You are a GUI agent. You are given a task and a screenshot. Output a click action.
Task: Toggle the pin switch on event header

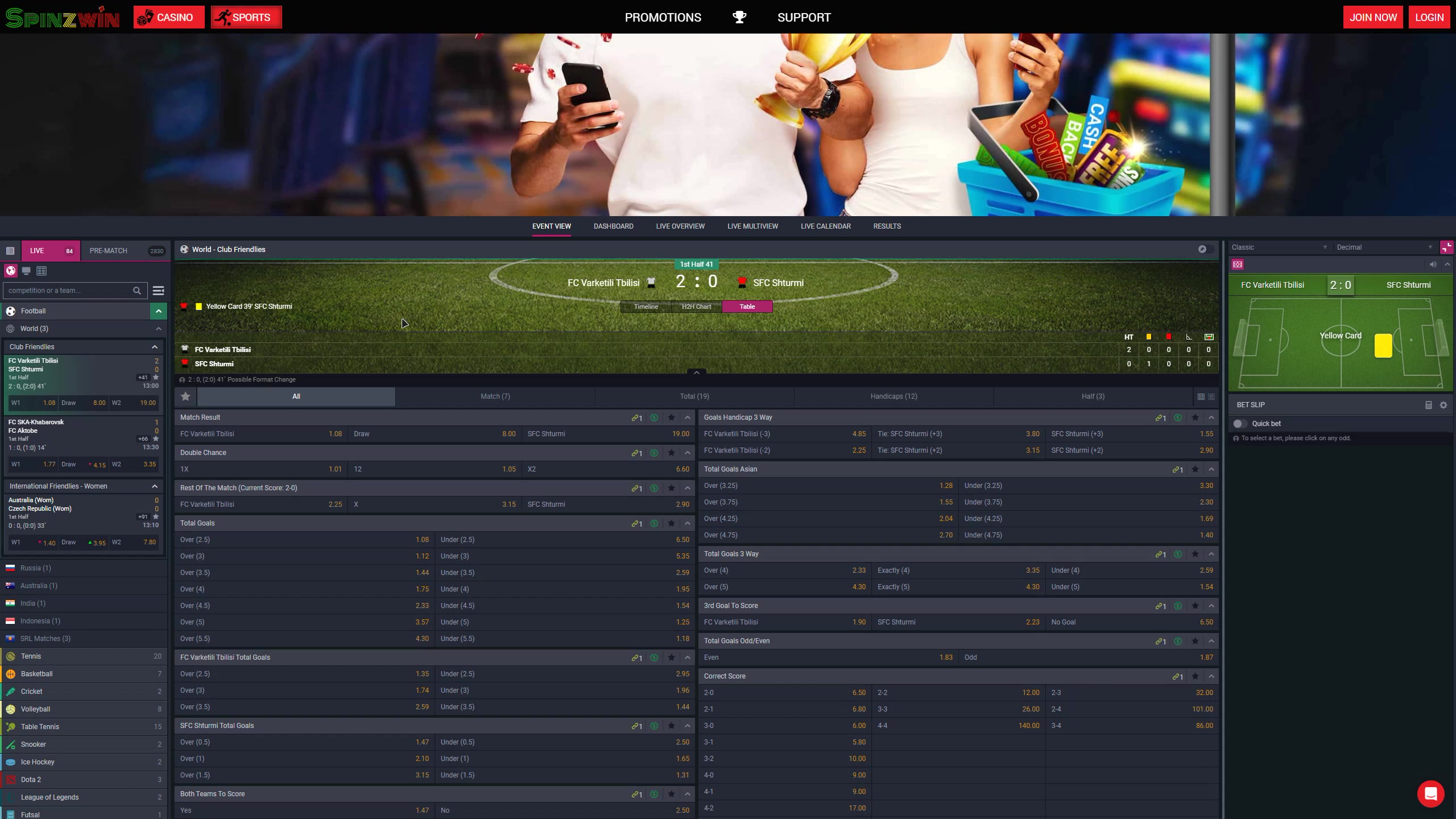(1205, 249)
